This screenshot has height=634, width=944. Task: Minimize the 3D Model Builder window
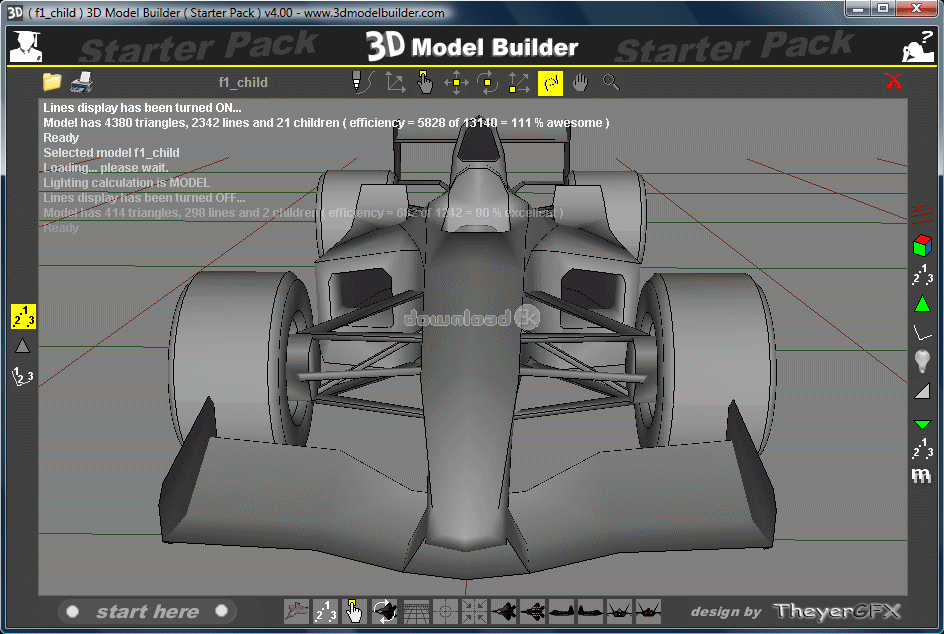(x=859, y=8)
